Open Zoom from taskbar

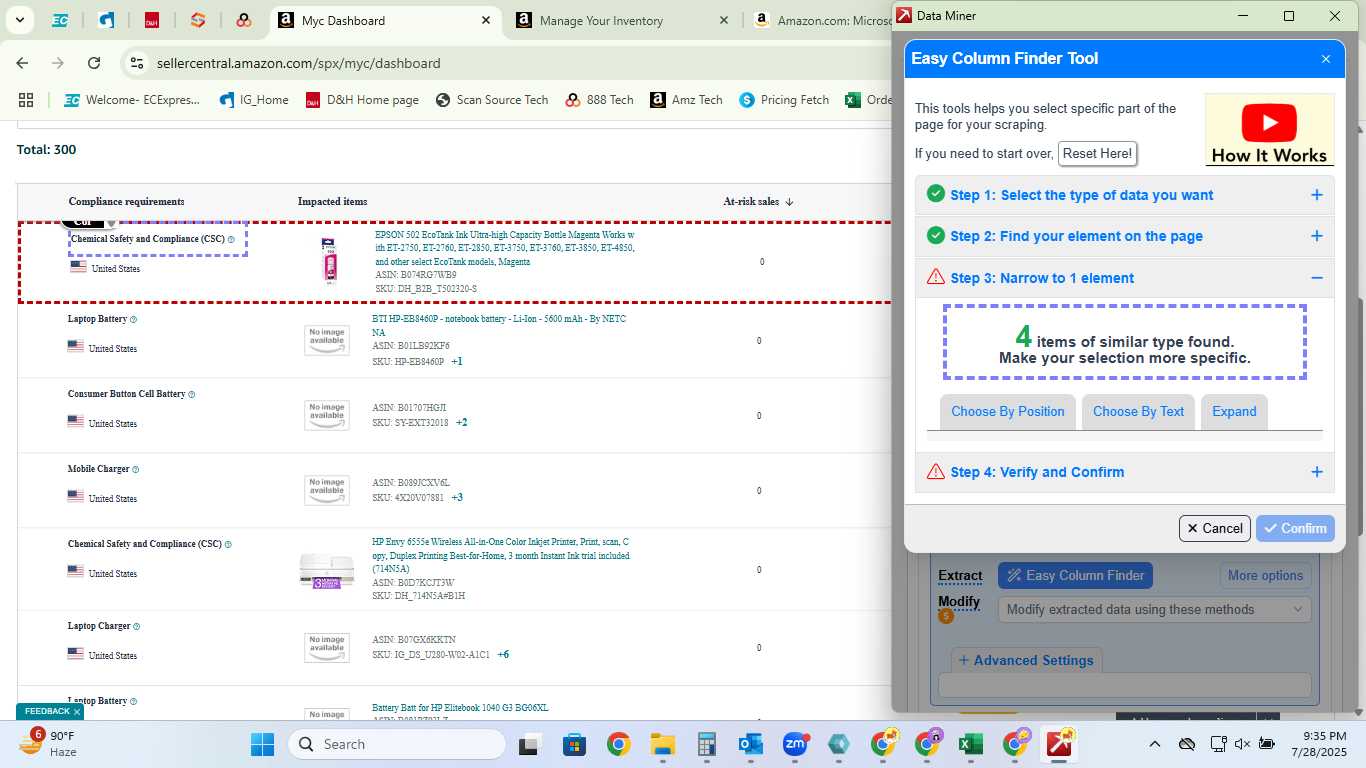[795, 744]
